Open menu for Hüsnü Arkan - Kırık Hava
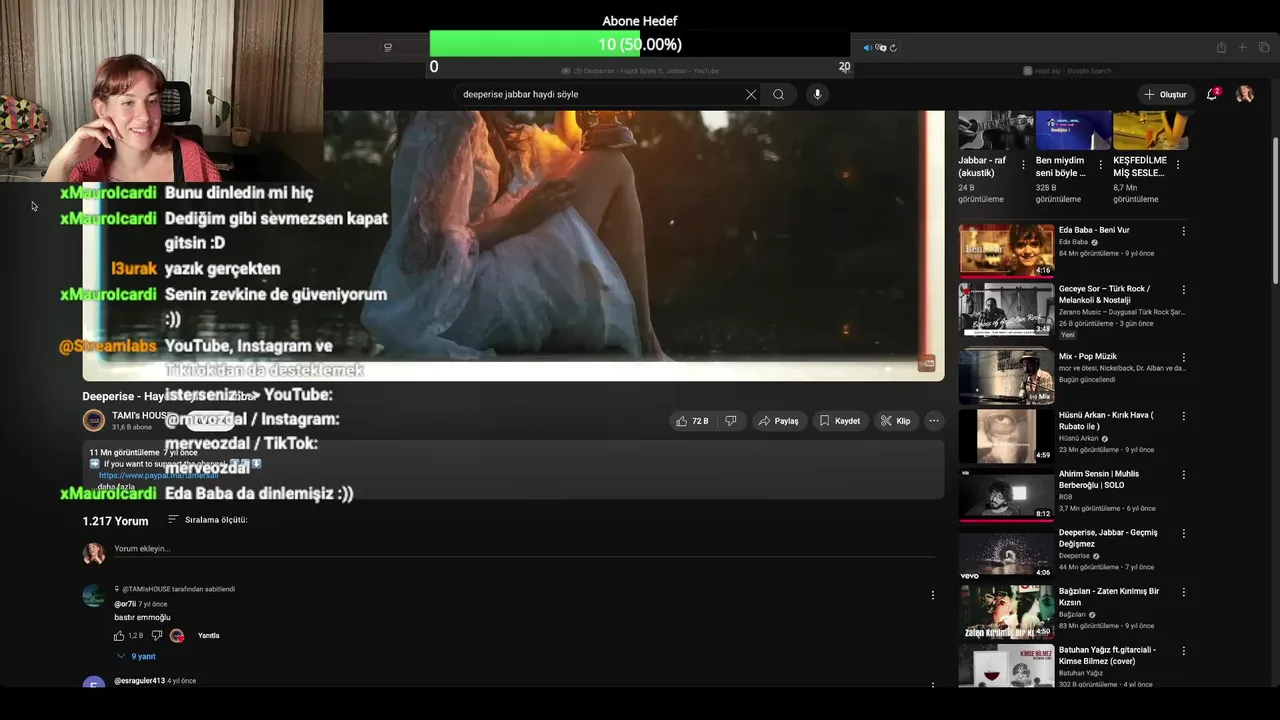This screenshot has width=1280, height=720. (x=1184, y=416)
